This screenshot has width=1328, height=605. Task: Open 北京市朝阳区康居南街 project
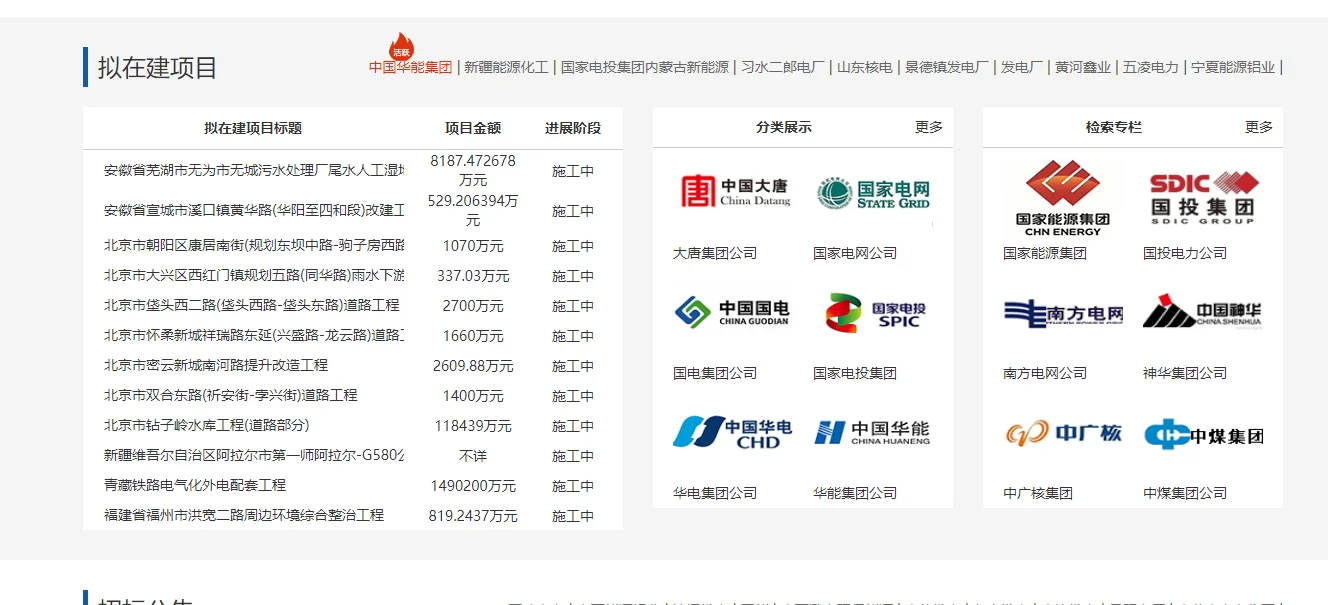point(254,246)
